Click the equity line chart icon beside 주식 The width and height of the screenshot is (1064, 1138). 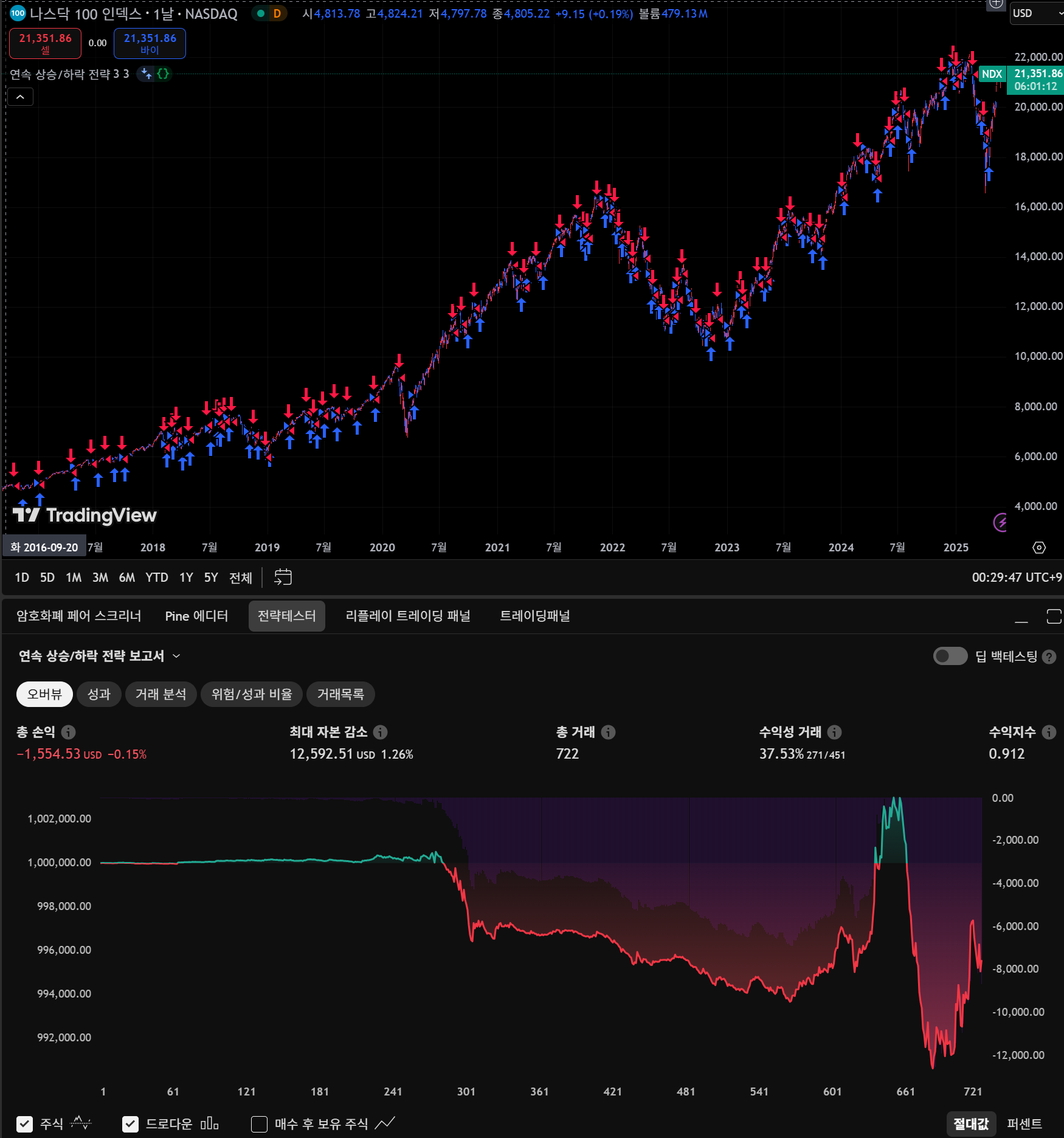pyautogui.click(x=81, y=1123)
